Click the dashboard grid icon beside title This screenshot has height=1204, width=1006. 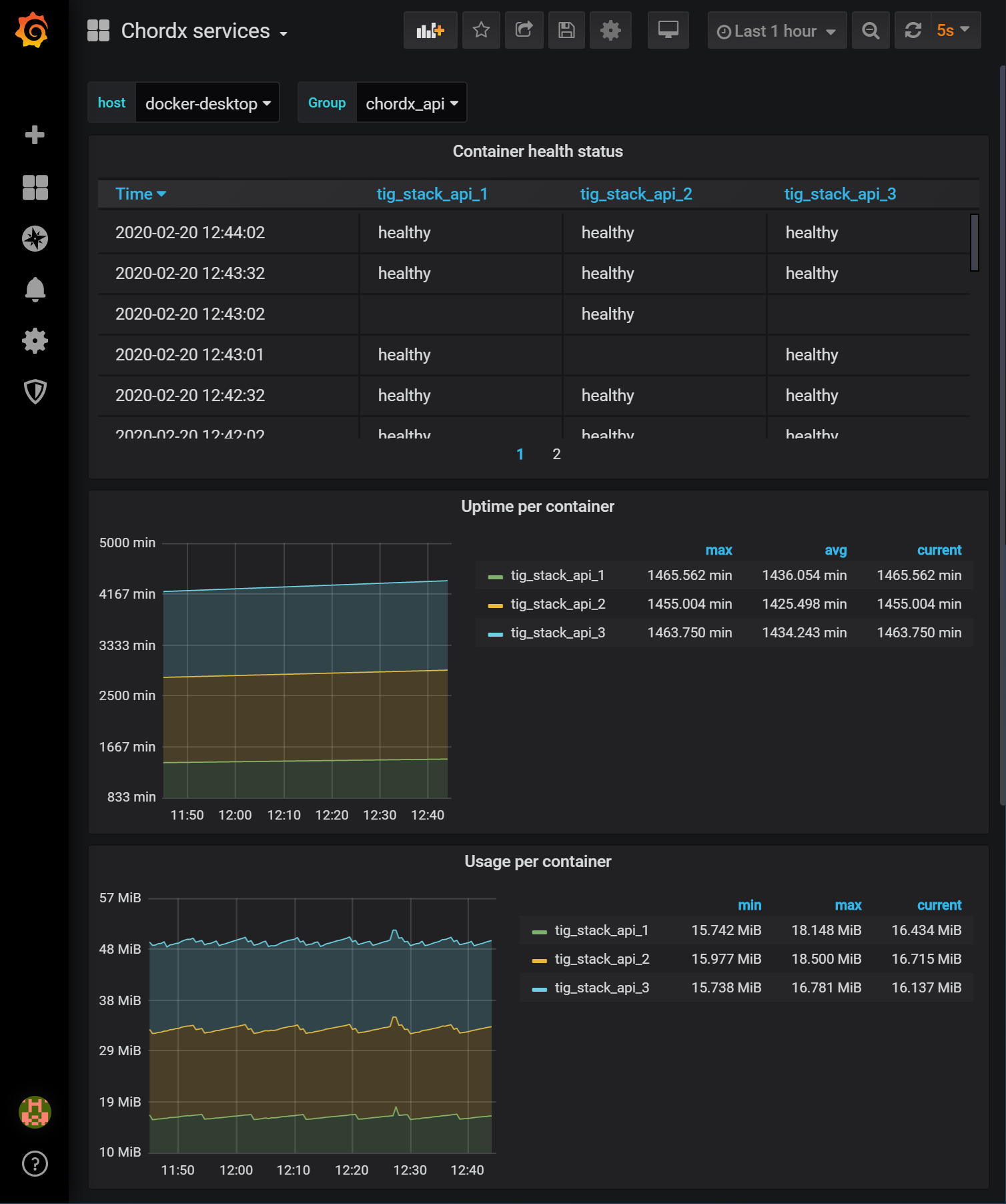pos(98,31)
